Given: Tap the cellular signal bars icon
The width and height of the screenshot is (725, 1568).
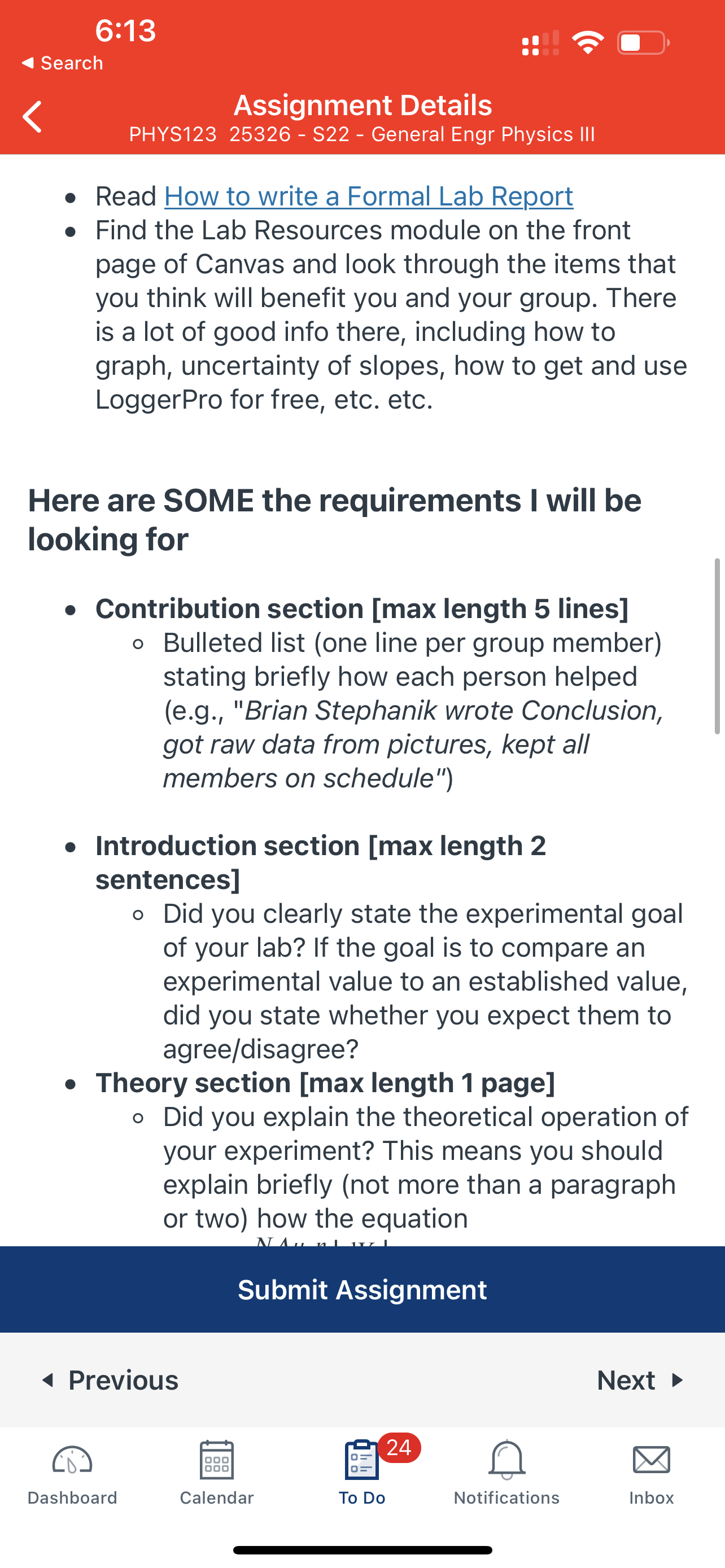Looking at the screenshot, I should [540, 42].
